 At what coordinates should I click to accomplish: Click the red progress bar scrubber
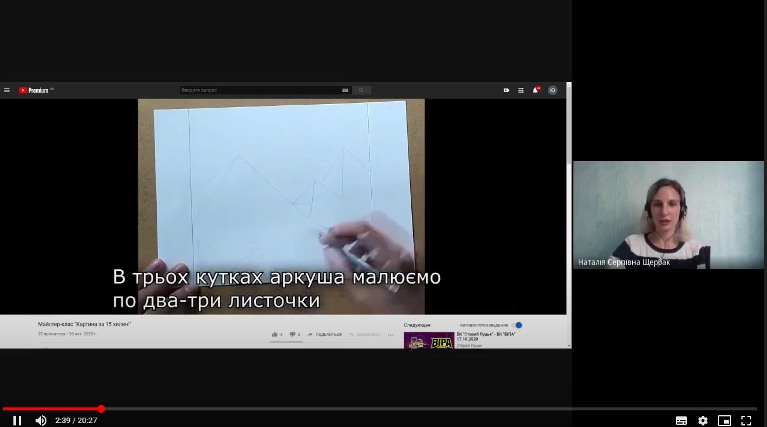point(101,408)
